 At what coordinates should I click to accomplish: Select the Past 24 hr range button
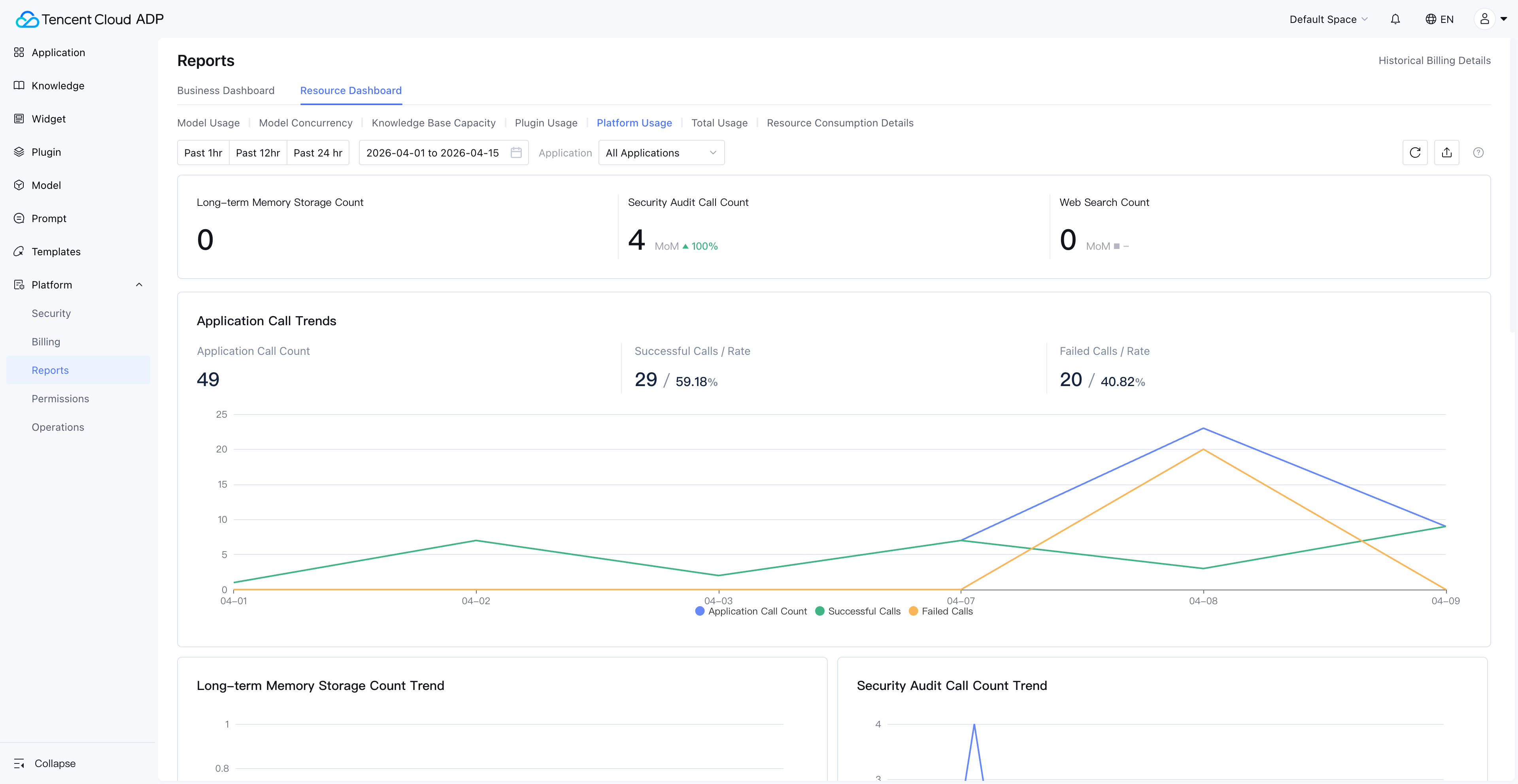click(x=317, y=153)
